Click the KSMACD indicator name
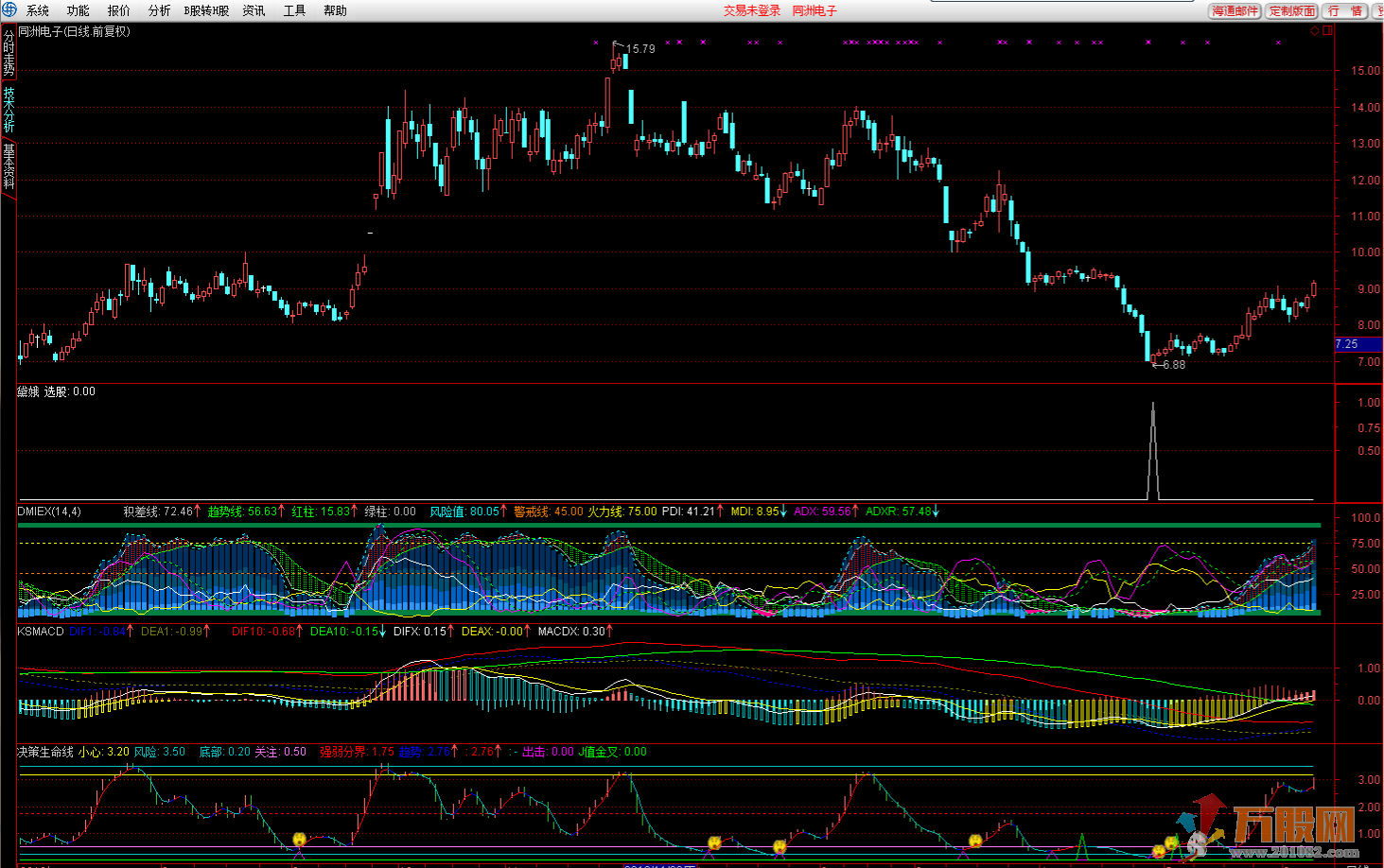 coord(41,632)
